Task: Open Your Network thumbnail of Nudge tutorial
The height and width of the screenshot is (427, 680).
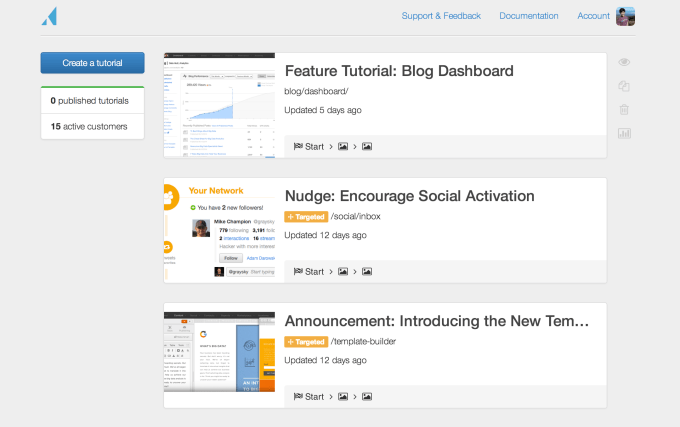Action: tap(219, 231)
